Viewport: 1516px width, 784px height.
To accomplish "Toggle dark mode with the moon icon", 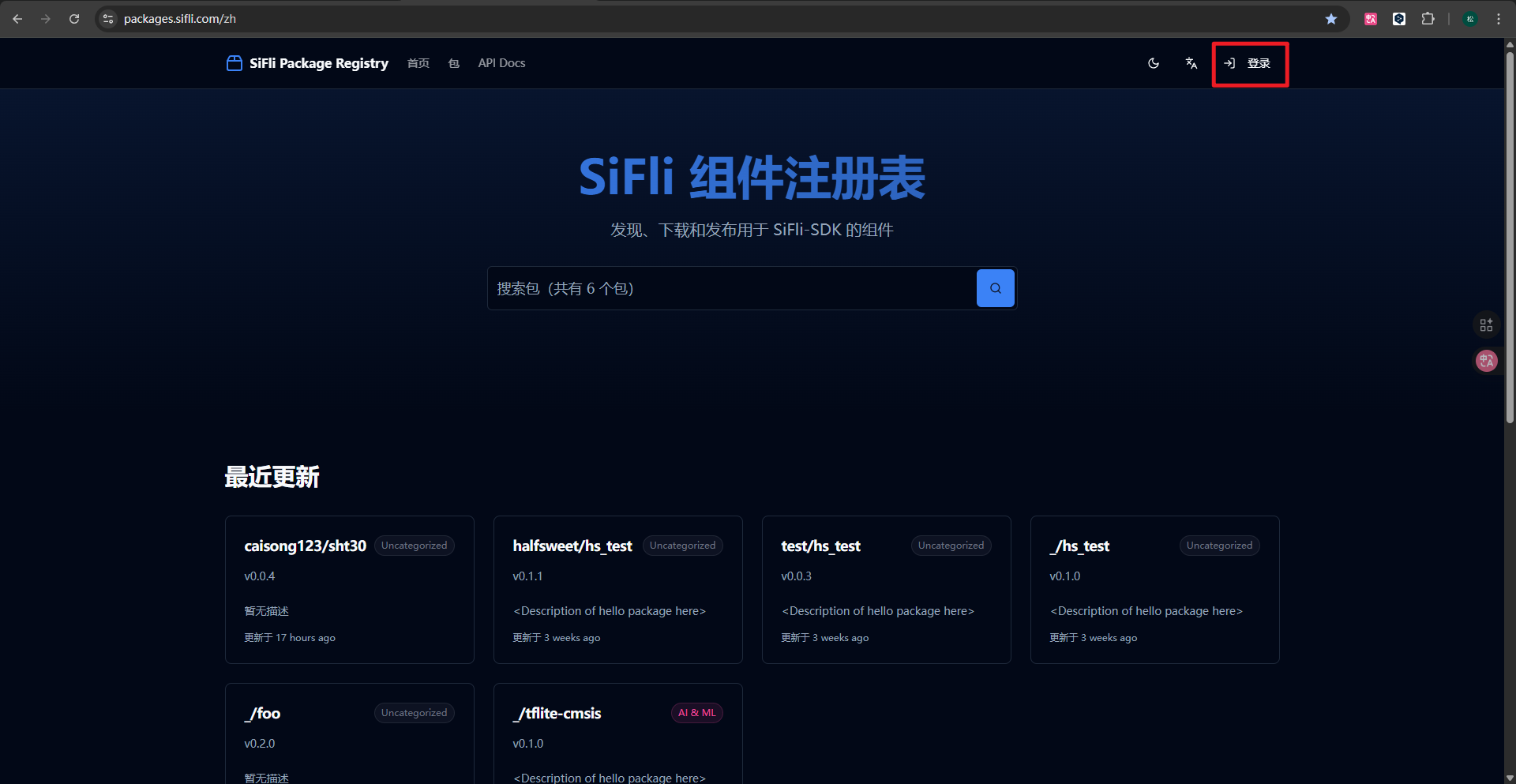I will [1154, 63].
